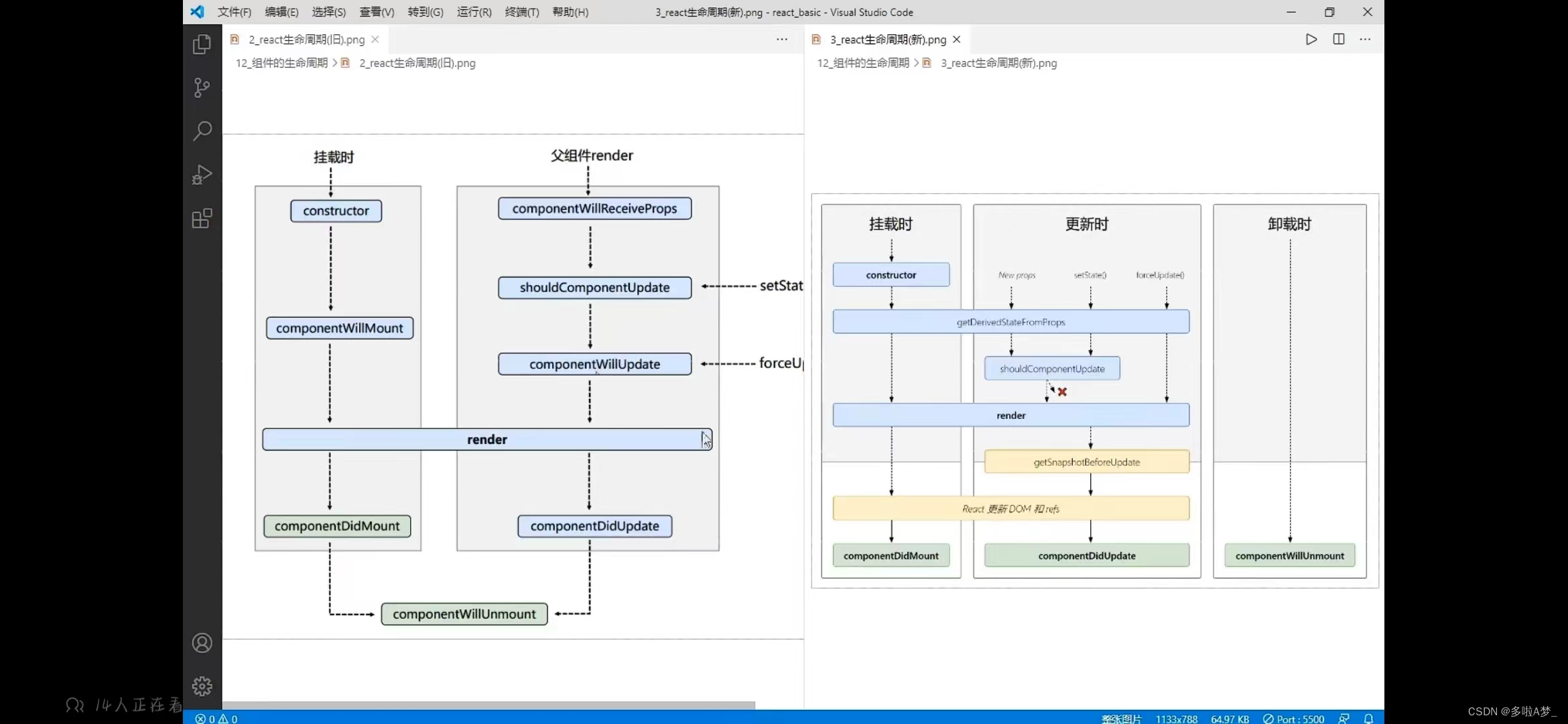Click Port : 5500 Live Server status
Viewport: 1568px width, 724px height.
pos(1294,719)
